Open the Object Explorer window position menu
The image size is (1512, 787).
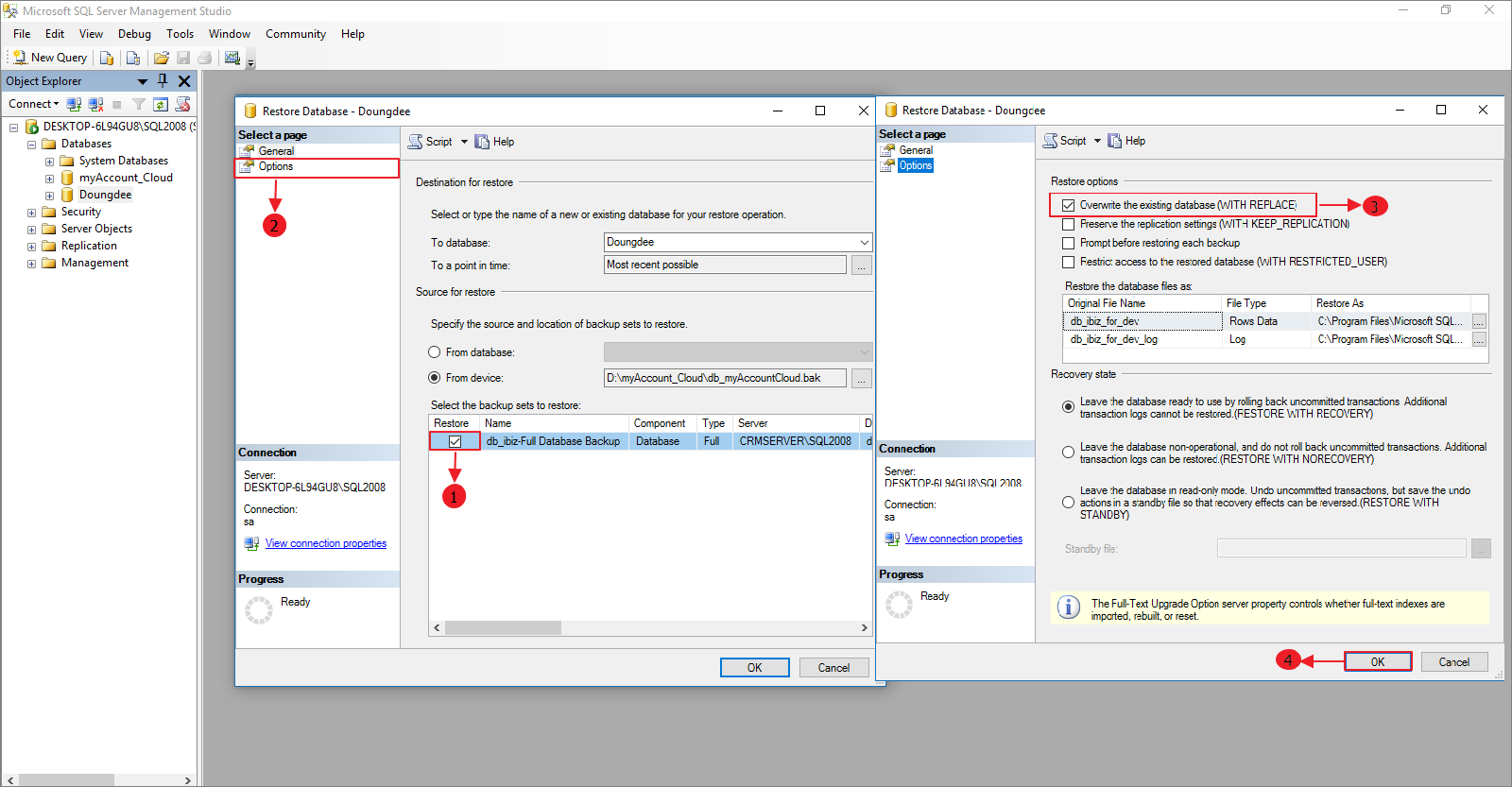tap(143, 81)
